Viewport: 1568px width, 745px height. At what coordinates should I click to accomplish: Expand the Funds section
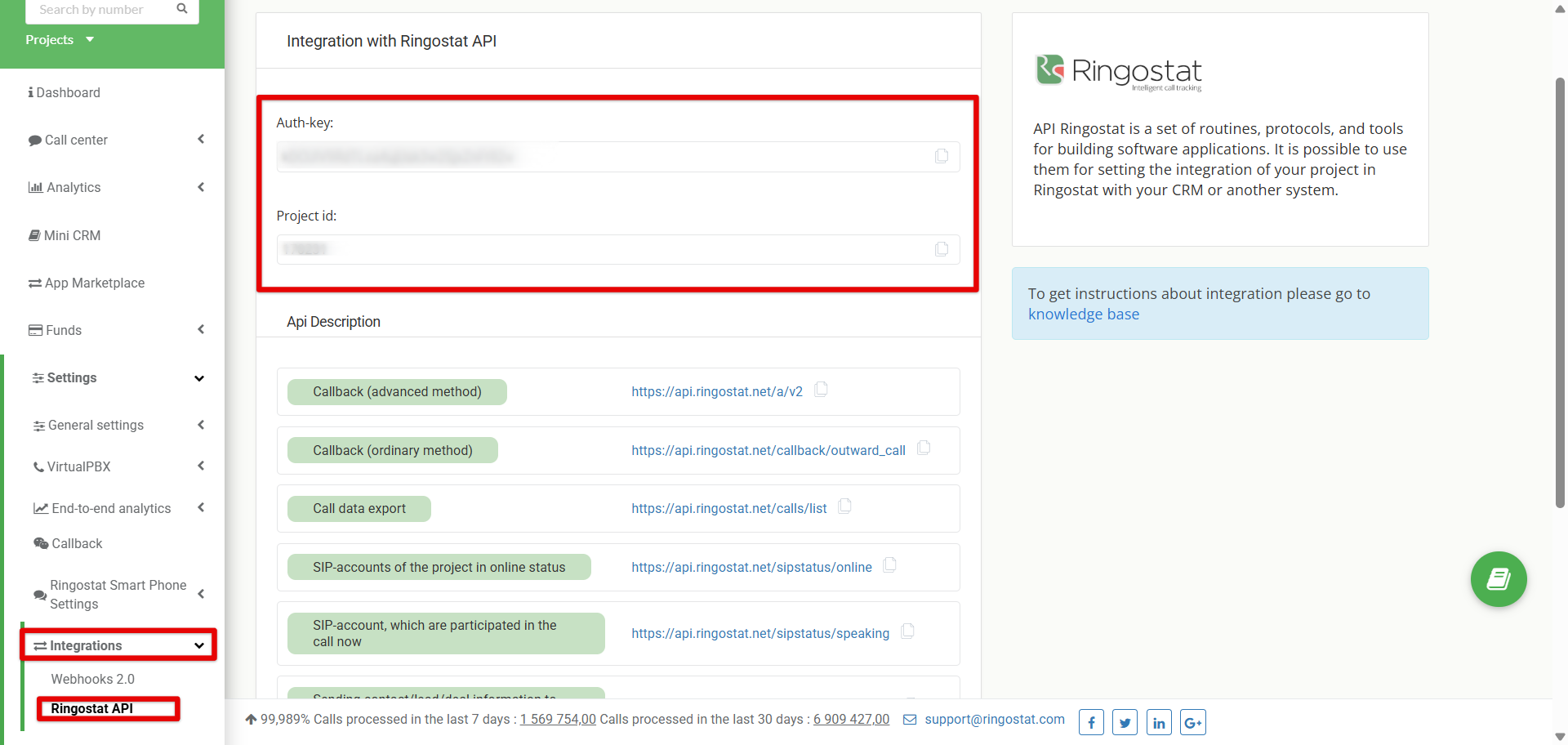pyautogui.click(x=114, y=330)
